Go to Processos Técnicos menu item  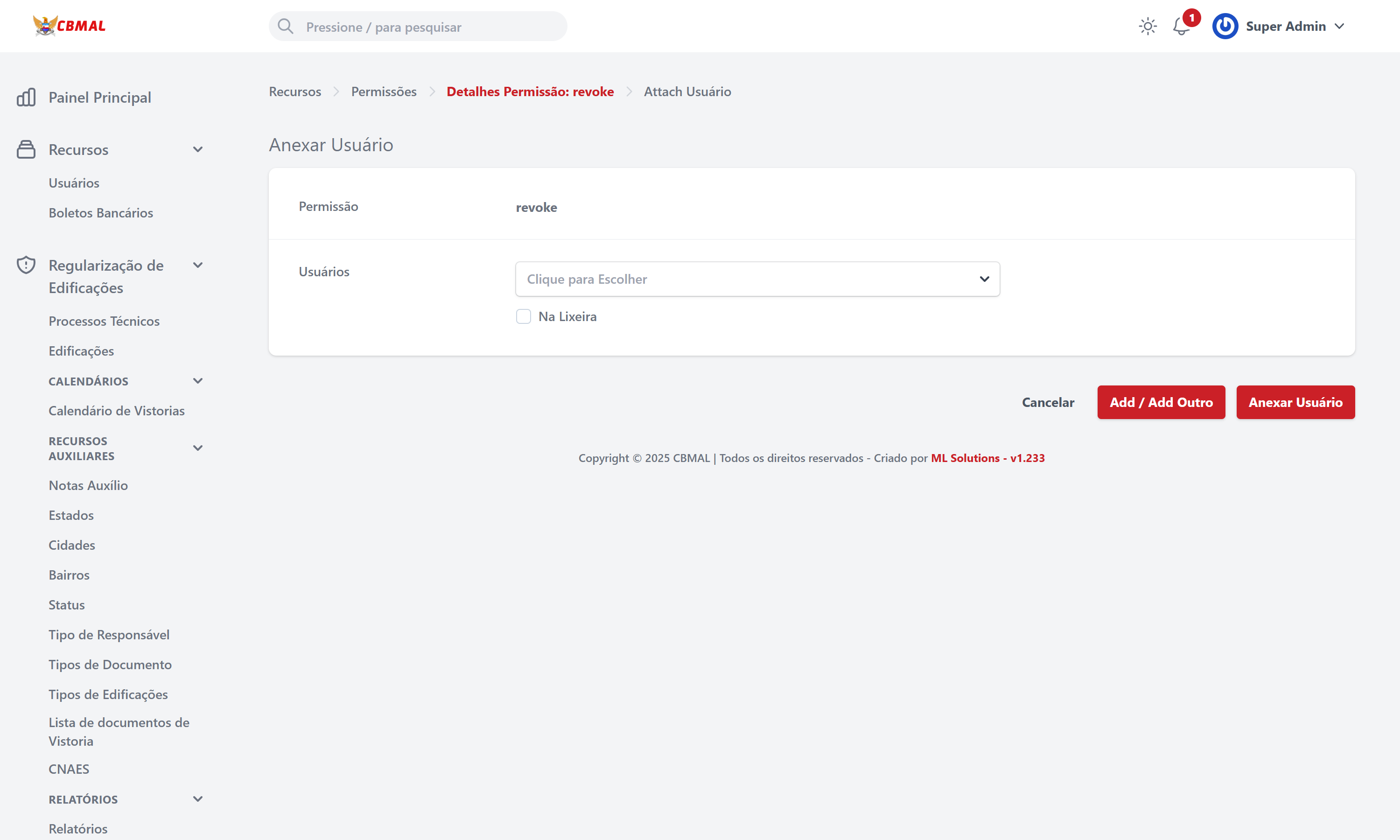coord(104,321)
